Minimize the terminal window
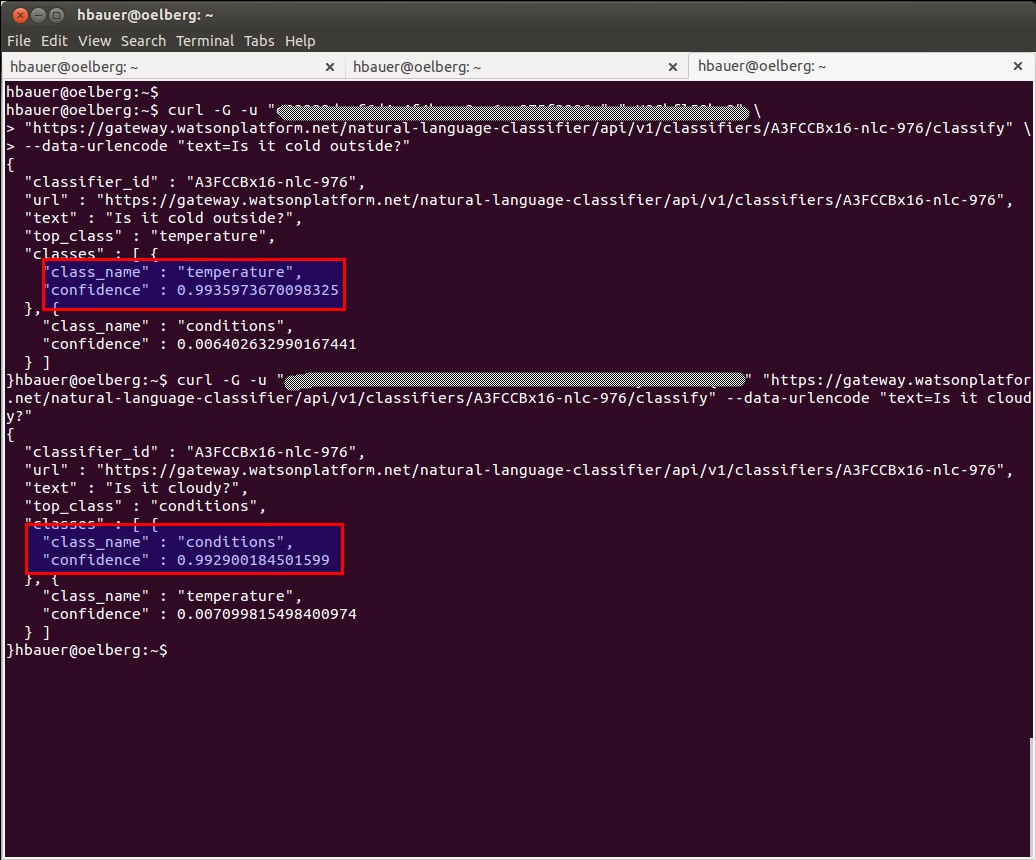This screenshot has width=1036, height=860. (x=39, y=15)
